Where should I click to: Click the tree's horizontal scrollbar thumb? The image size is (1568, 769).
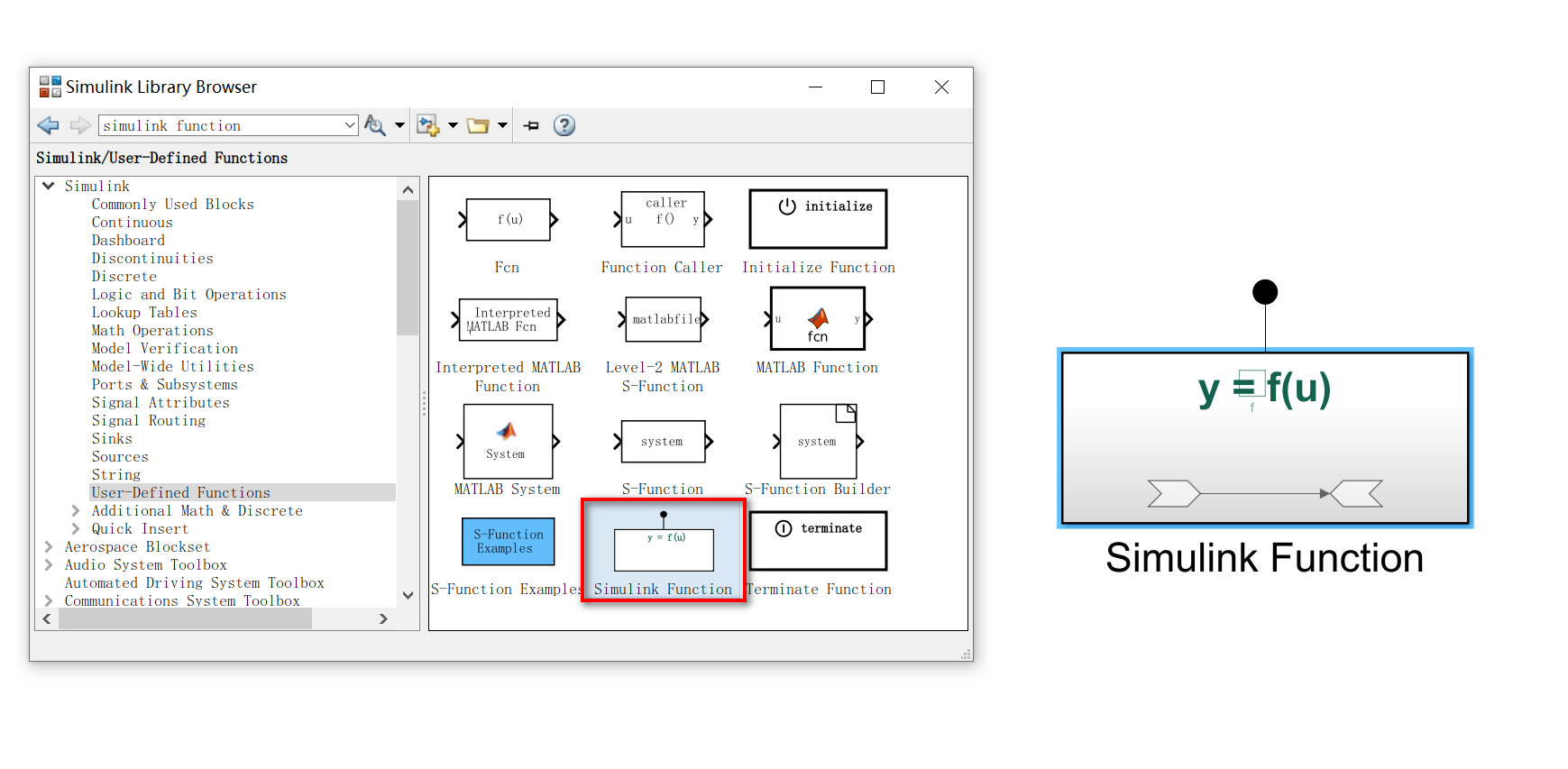[185, 618]
